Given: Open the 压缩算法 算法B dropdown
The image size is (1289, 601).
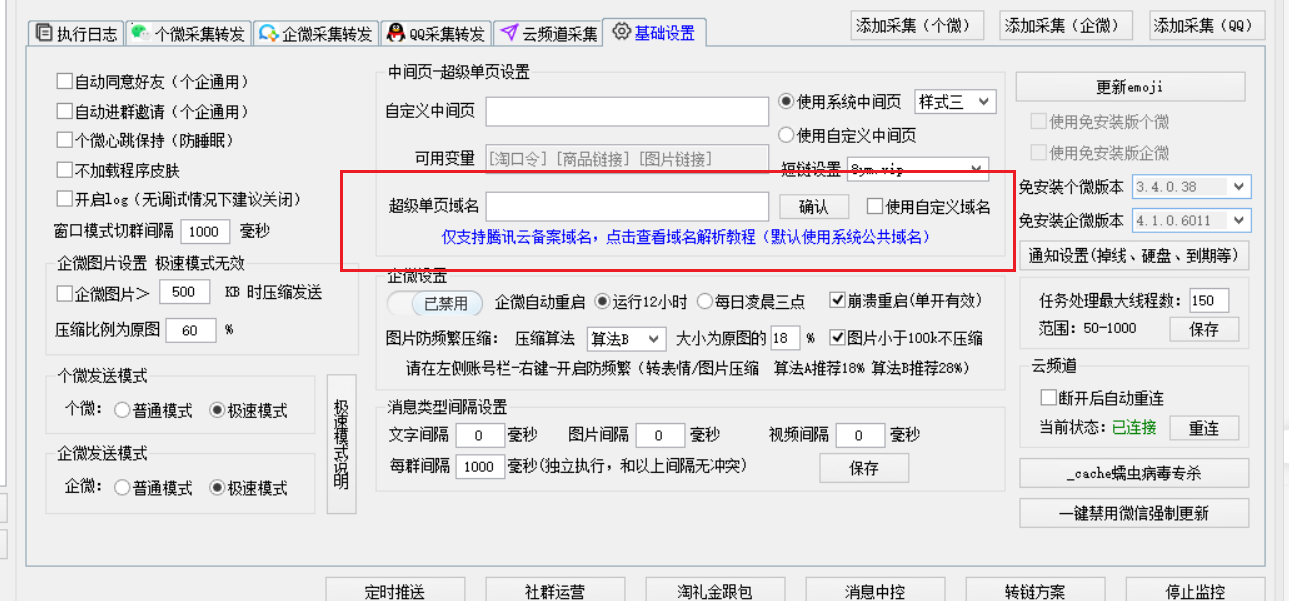Looking at the screenshot, I should (x=625, y=338).
